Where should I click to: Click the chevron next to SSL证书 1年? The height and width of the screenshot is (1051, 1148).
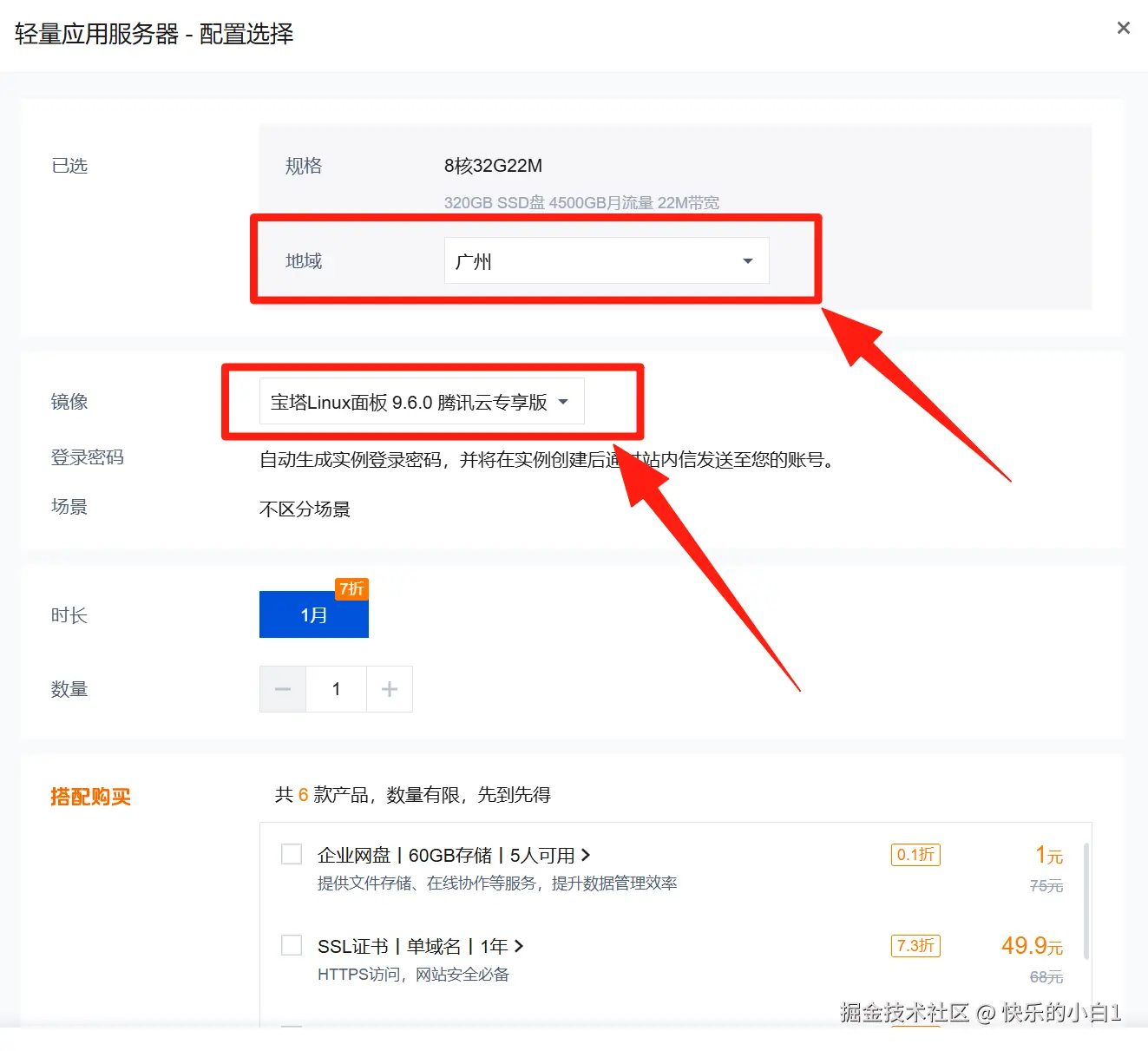click(519, 946)
